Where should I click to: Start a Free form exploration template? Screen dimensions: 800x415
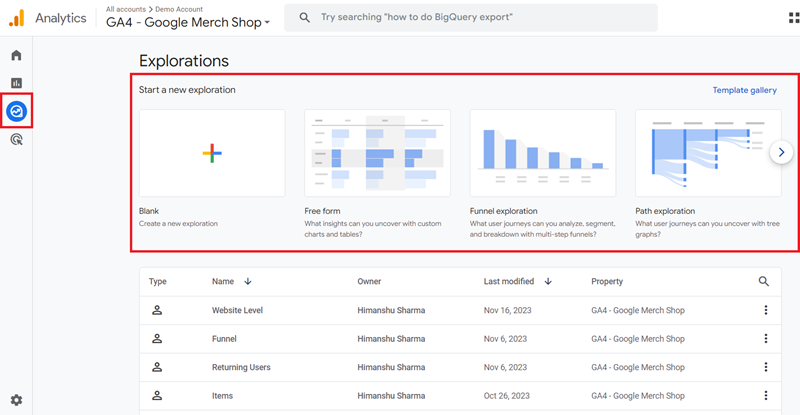tap(378, 153)
